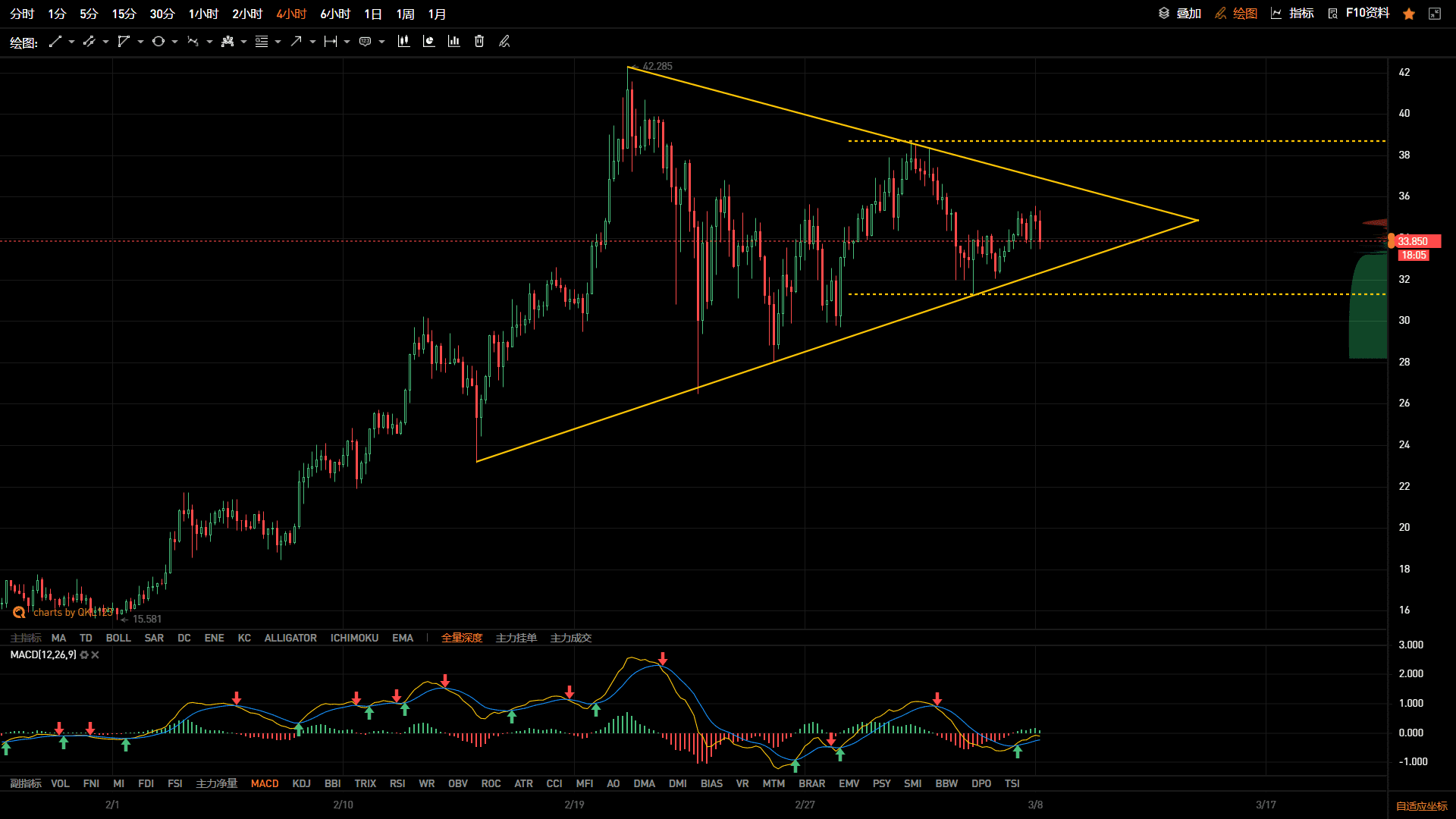Select the ellipse shape drawing tool
Image resolution: width=1456 pixels, height=819 pixels.
coord(158,42)
